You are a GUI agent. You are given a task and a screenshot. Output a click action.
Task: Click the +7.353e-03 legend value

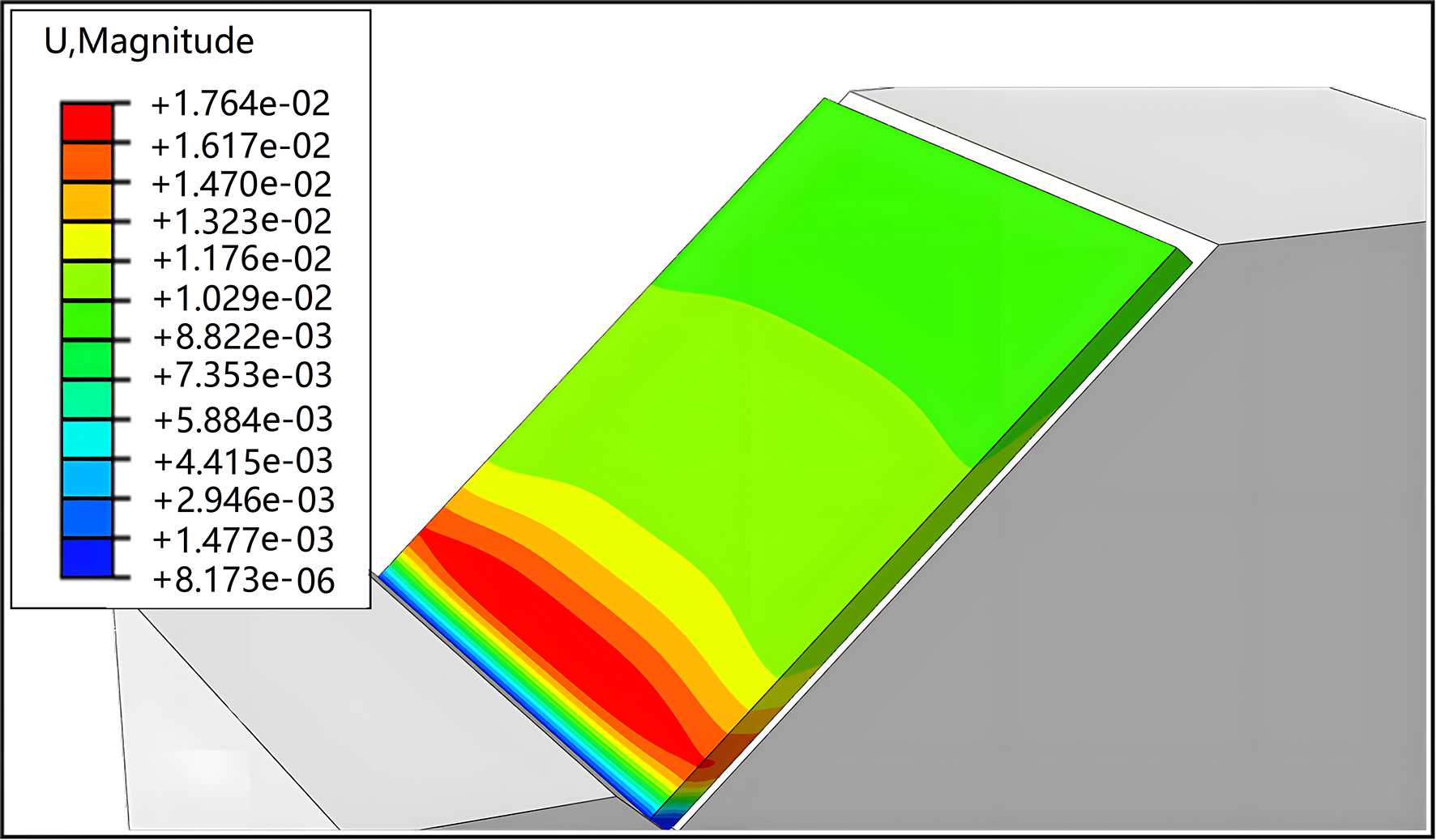(x=242, y=376)
